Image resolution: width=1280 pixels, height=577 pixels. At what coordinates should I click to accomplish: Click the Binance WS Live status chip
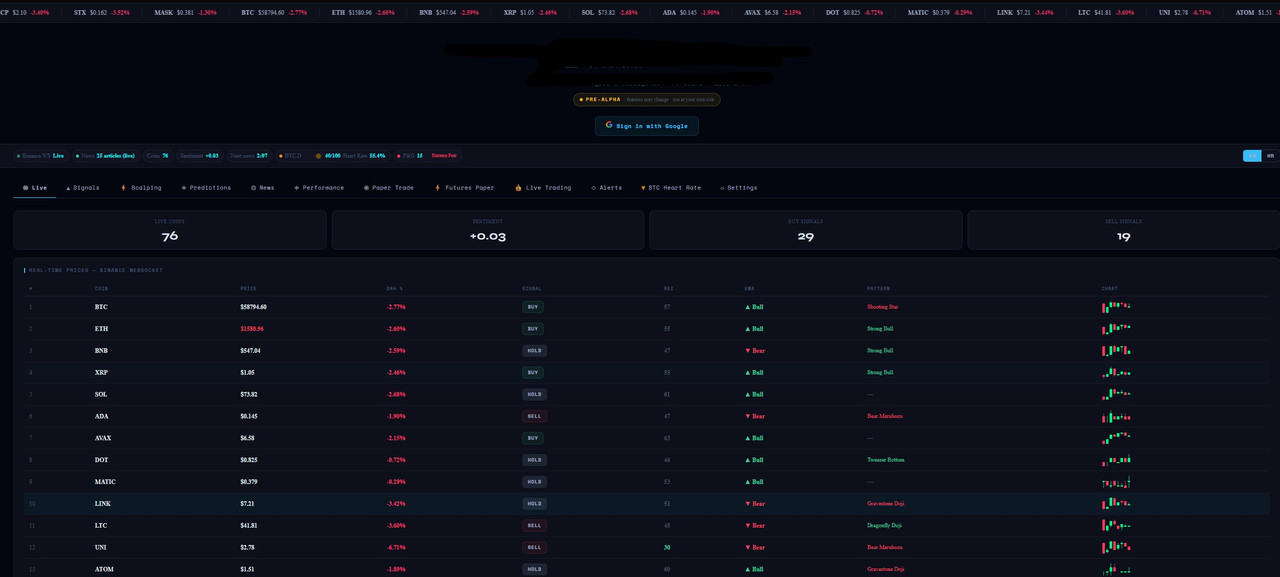(40, 156)
